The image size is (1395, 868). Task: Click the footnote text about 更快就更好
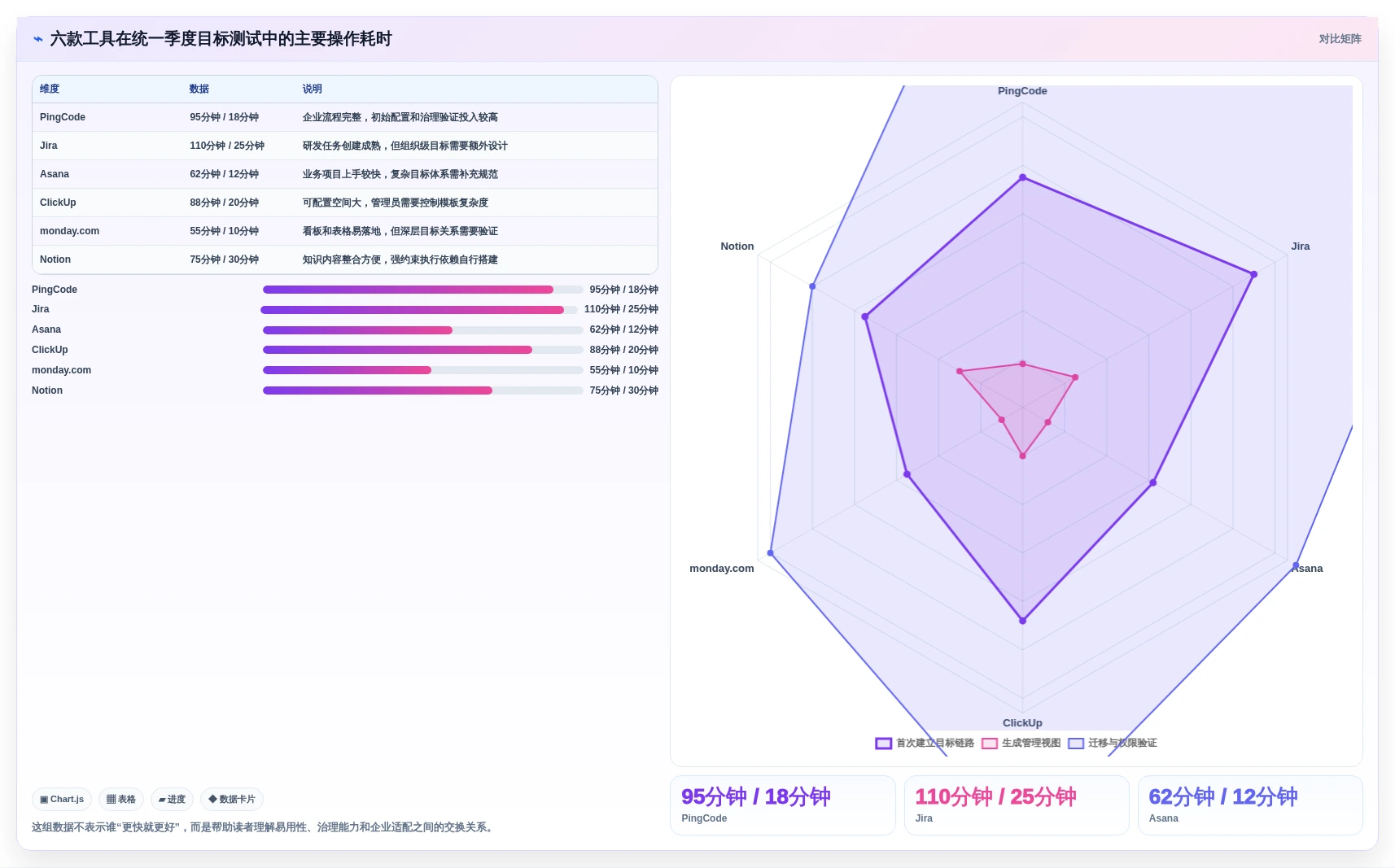pyautogui.click(x=265, y=827)
